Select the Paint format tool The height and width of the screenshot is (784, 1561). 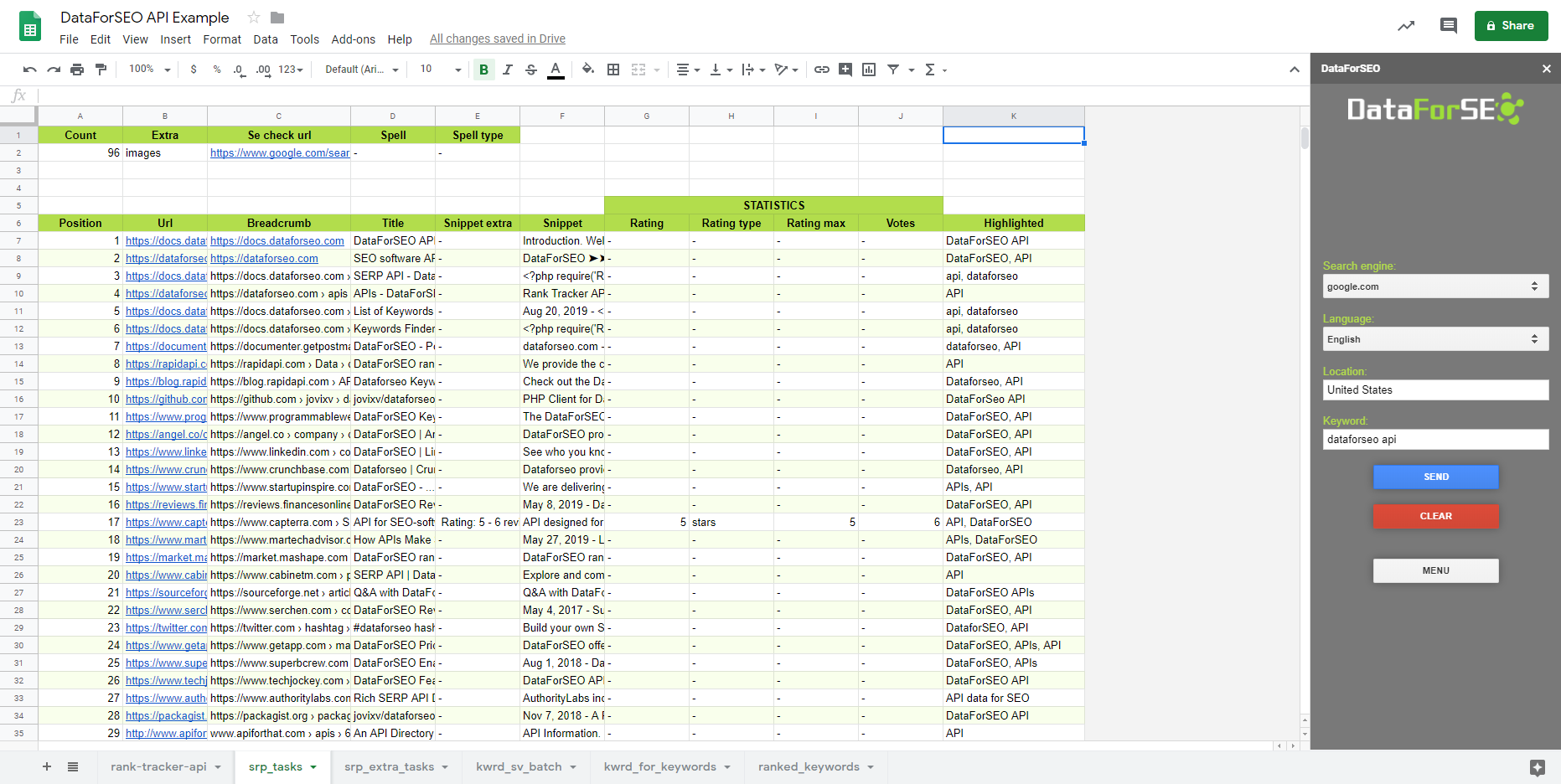(101, 70)
